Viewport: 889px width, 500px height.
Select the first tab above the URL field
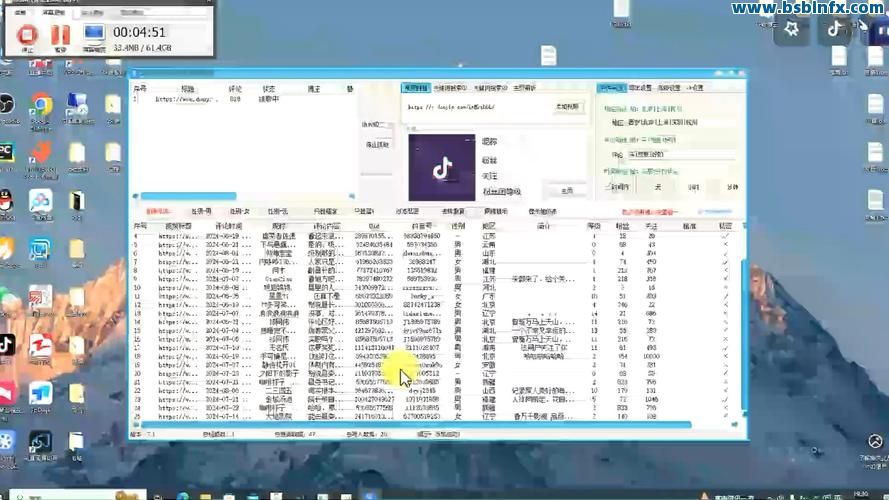(417, 88)
